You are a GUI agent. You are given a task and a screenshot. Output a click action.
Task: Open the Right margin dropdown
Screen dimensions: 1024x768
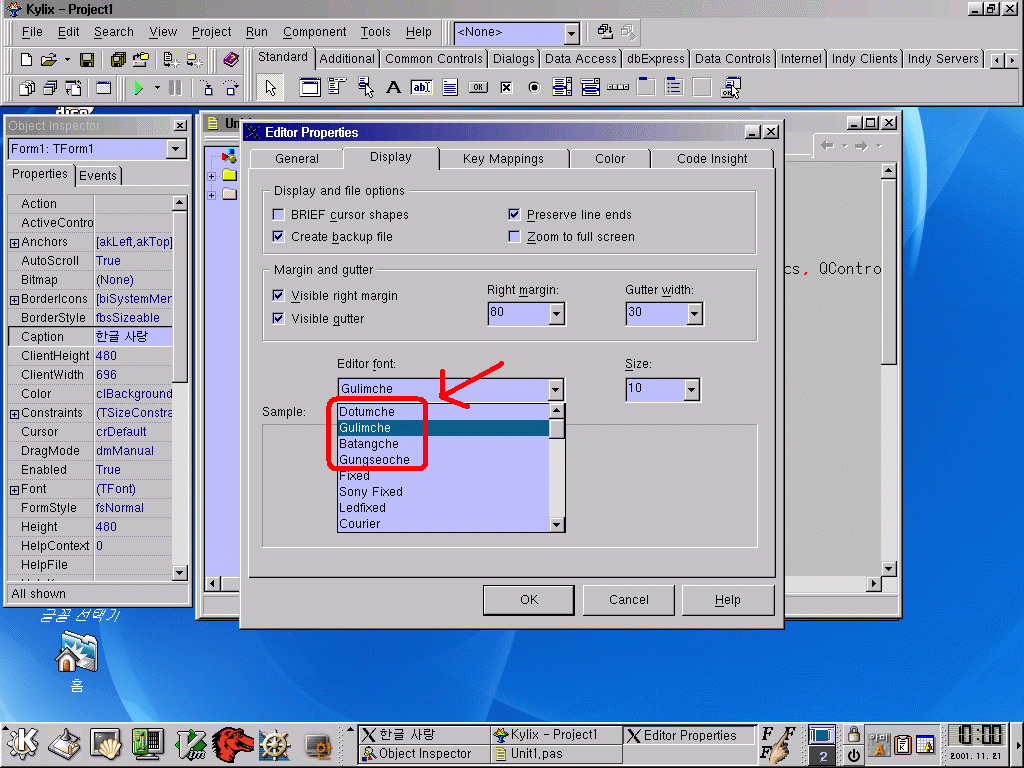click(x=556, y=314)
